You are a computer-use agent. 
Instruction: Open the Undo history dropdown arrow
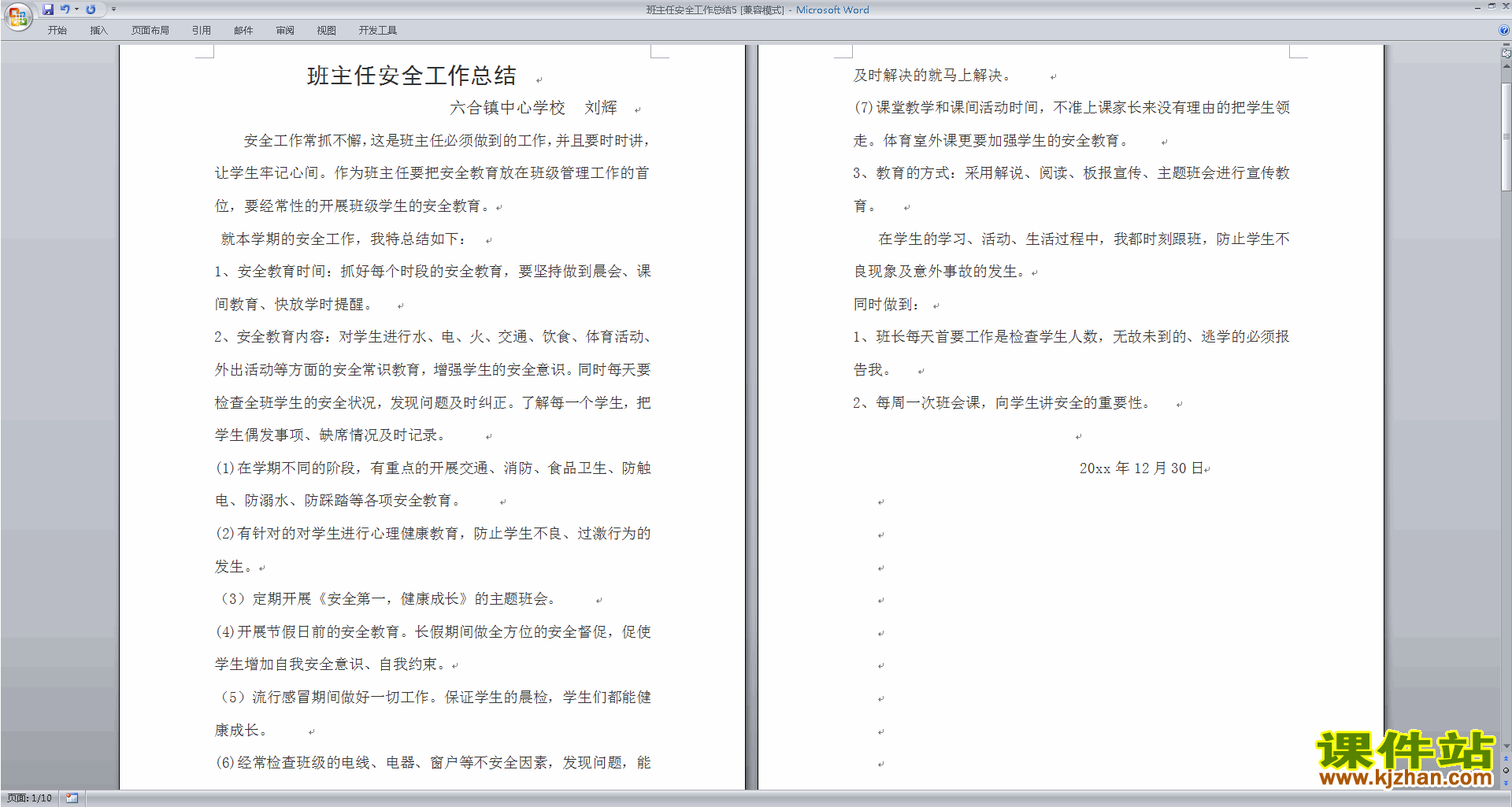tap(76, 9)
